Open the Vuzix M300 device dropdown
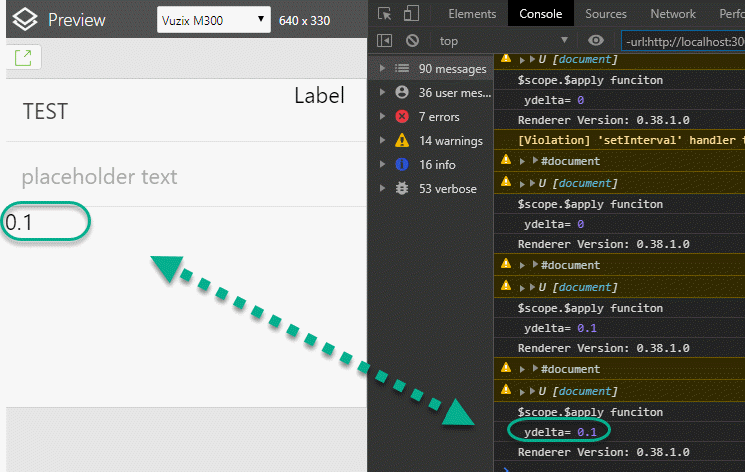The width and height of the screenshot is (745, 472). [214, 20]
